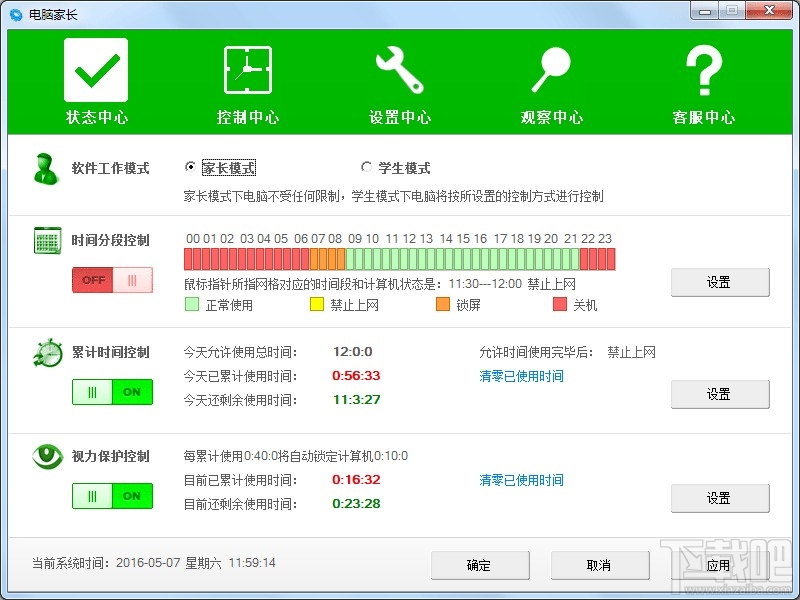
Task: Switch to 设置中心 tab label
Action: click(400, 117)
